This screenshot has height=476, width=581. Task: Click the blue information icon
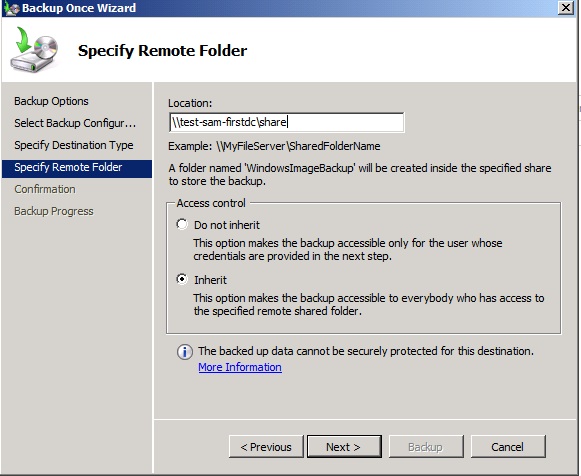[x=185, y=352]
